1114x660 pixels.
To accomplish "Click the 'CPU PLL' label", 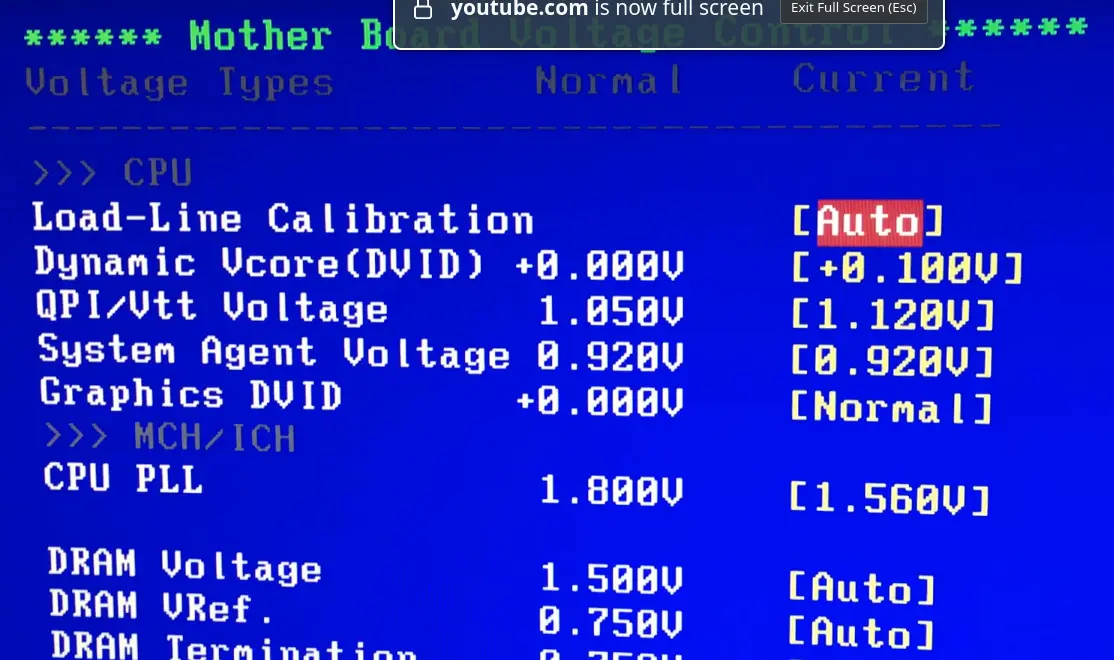I will click(123, 478).
